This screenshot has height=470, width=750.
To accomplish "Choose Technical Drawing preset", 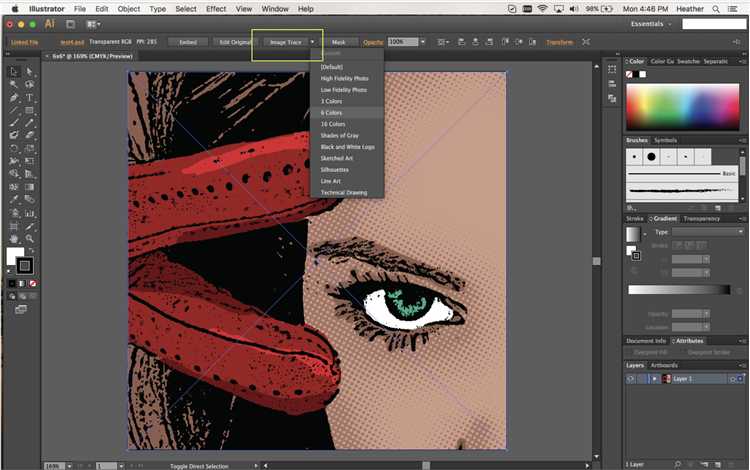I will click(347, 193).
